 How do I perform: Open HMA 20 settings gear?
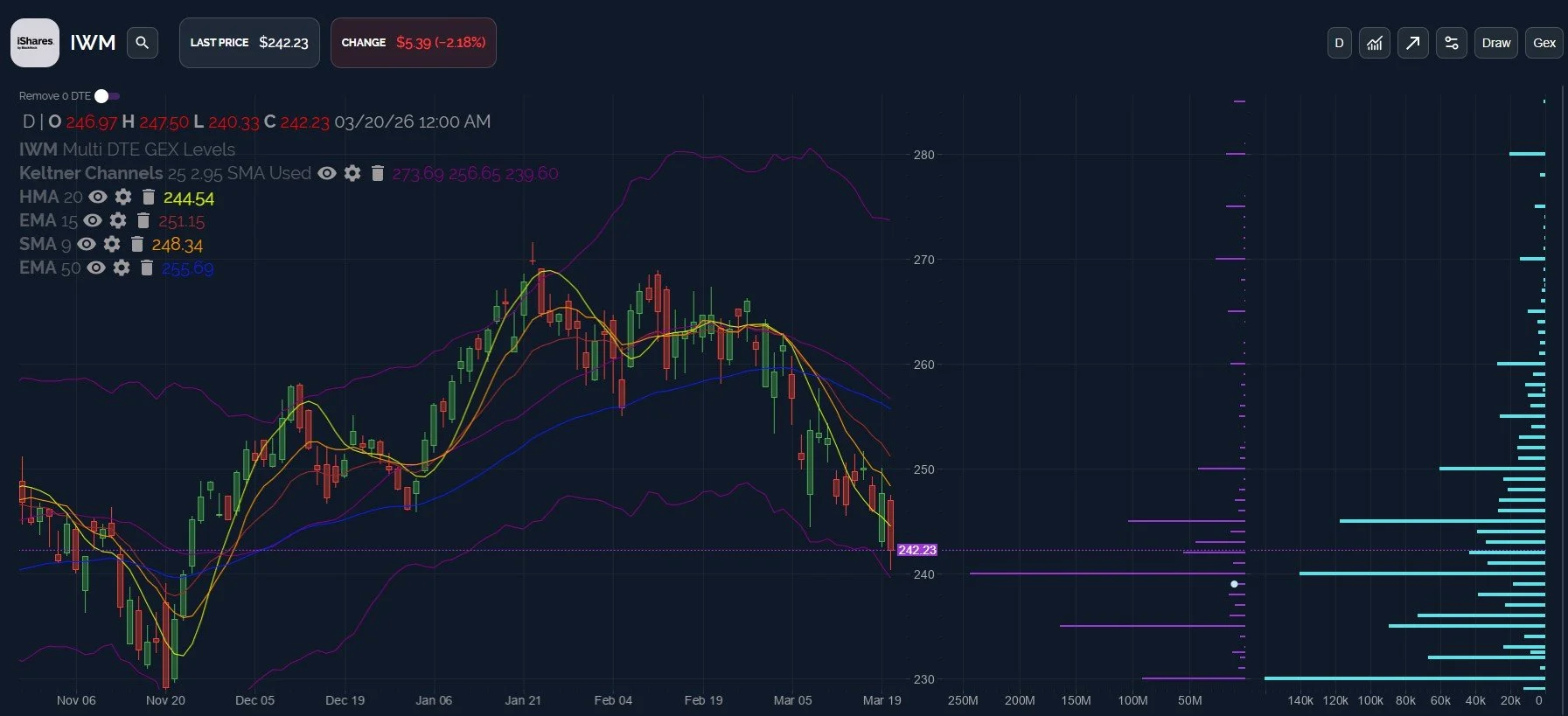123,197
